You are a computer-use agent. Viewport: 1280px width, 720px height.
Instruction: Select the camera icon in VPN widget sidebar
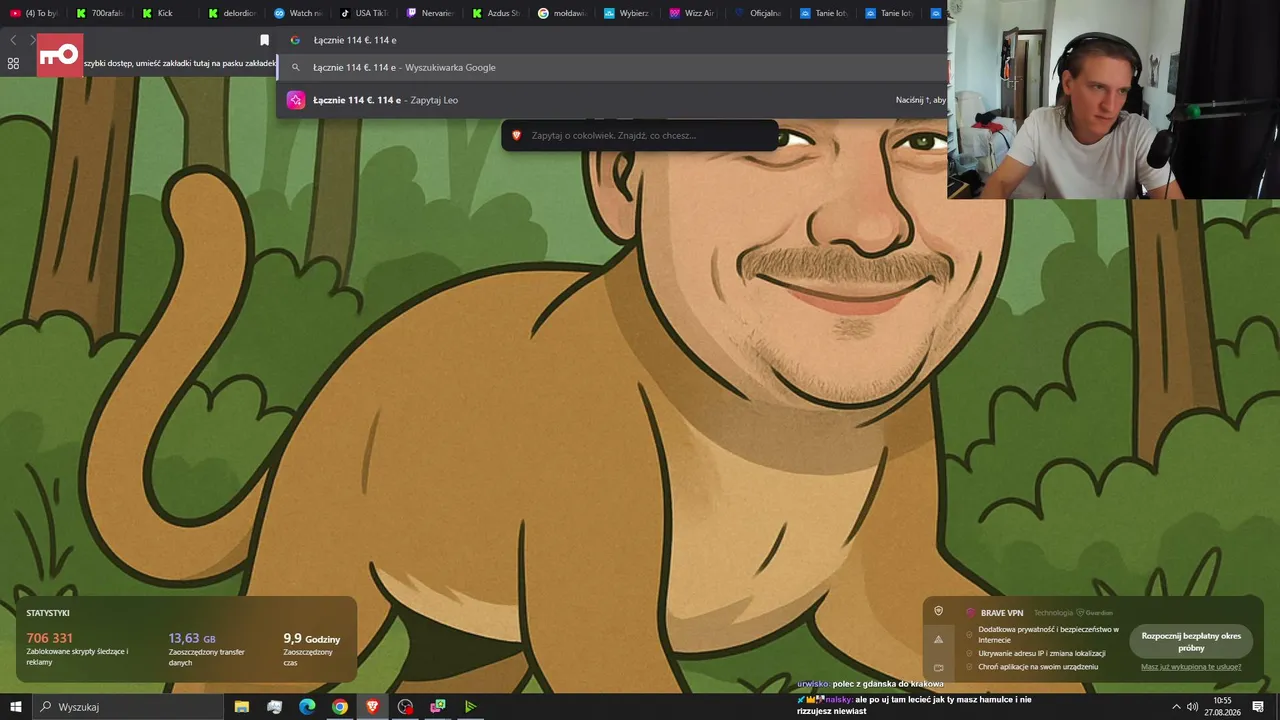click(x=938, y=667)
